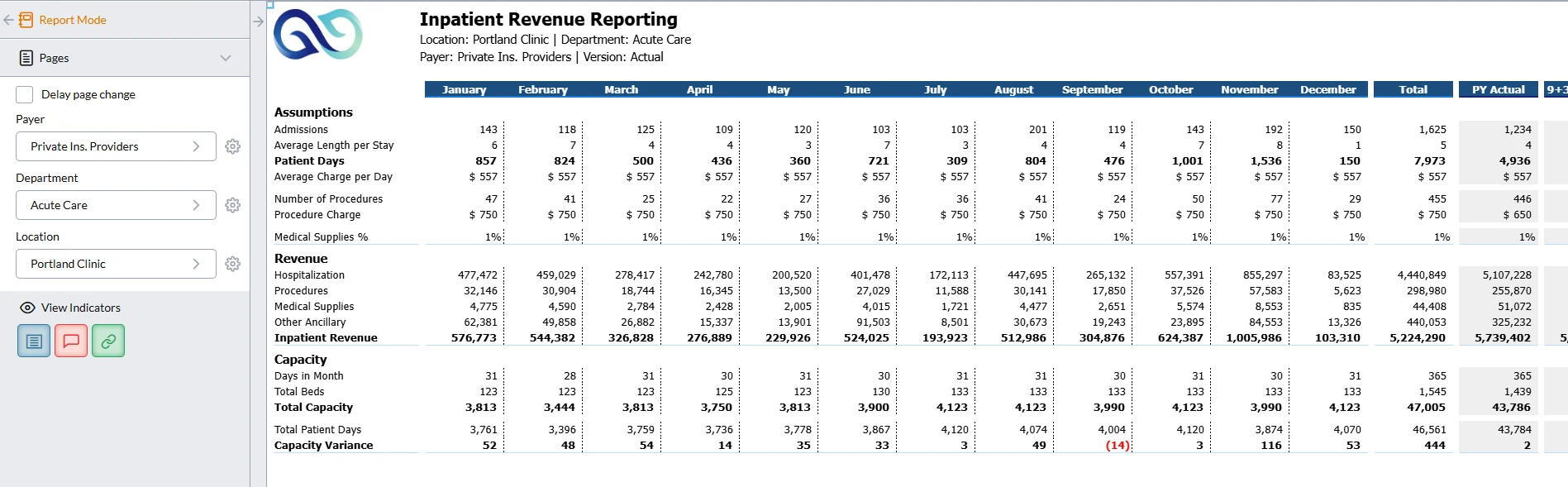Viewport: 1568px width, 487px height.
Task: Click the Other Ancillary row label
Action: click(310, 322)
